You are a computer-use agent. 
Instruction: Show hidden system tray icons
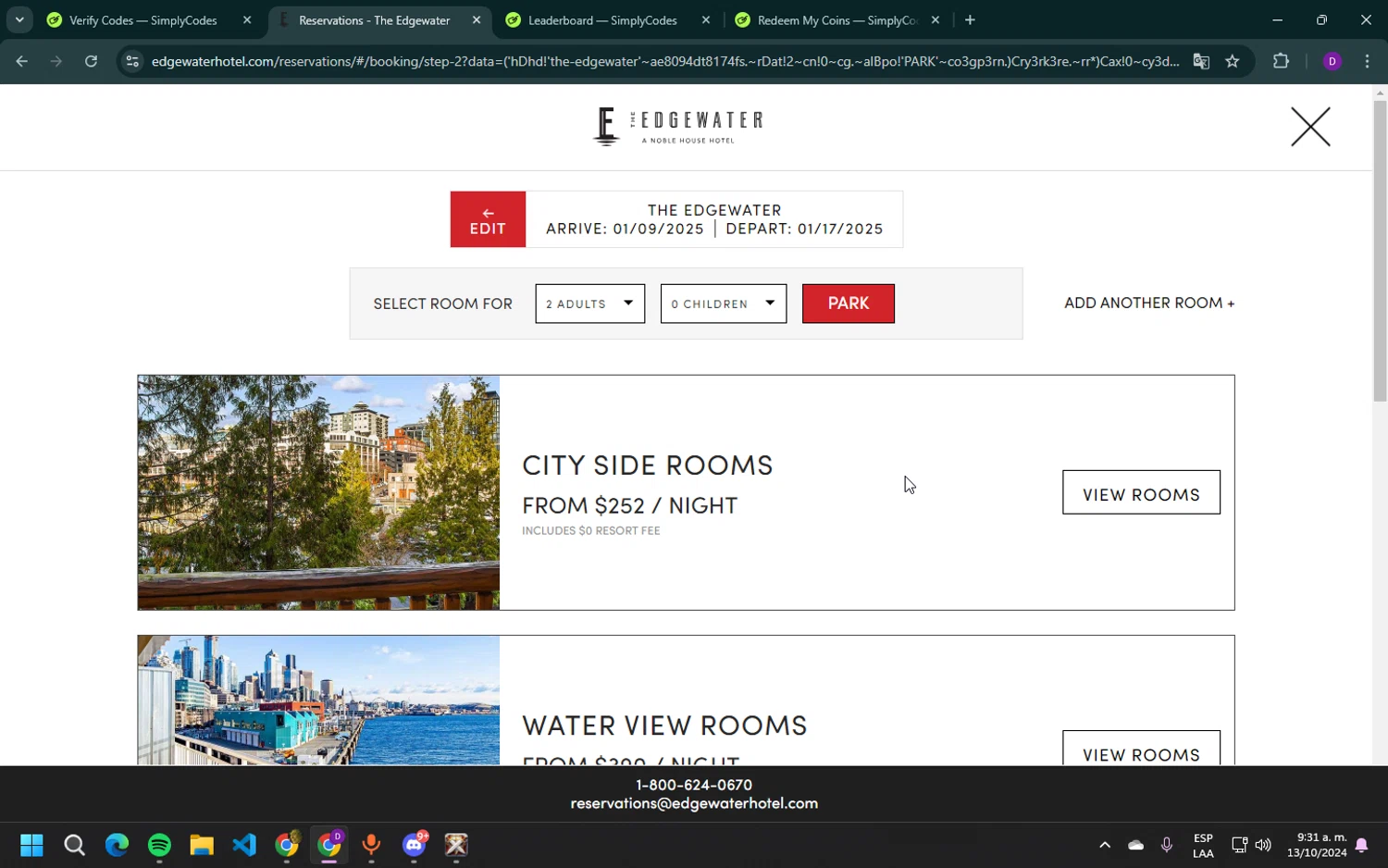(1105, 845)
